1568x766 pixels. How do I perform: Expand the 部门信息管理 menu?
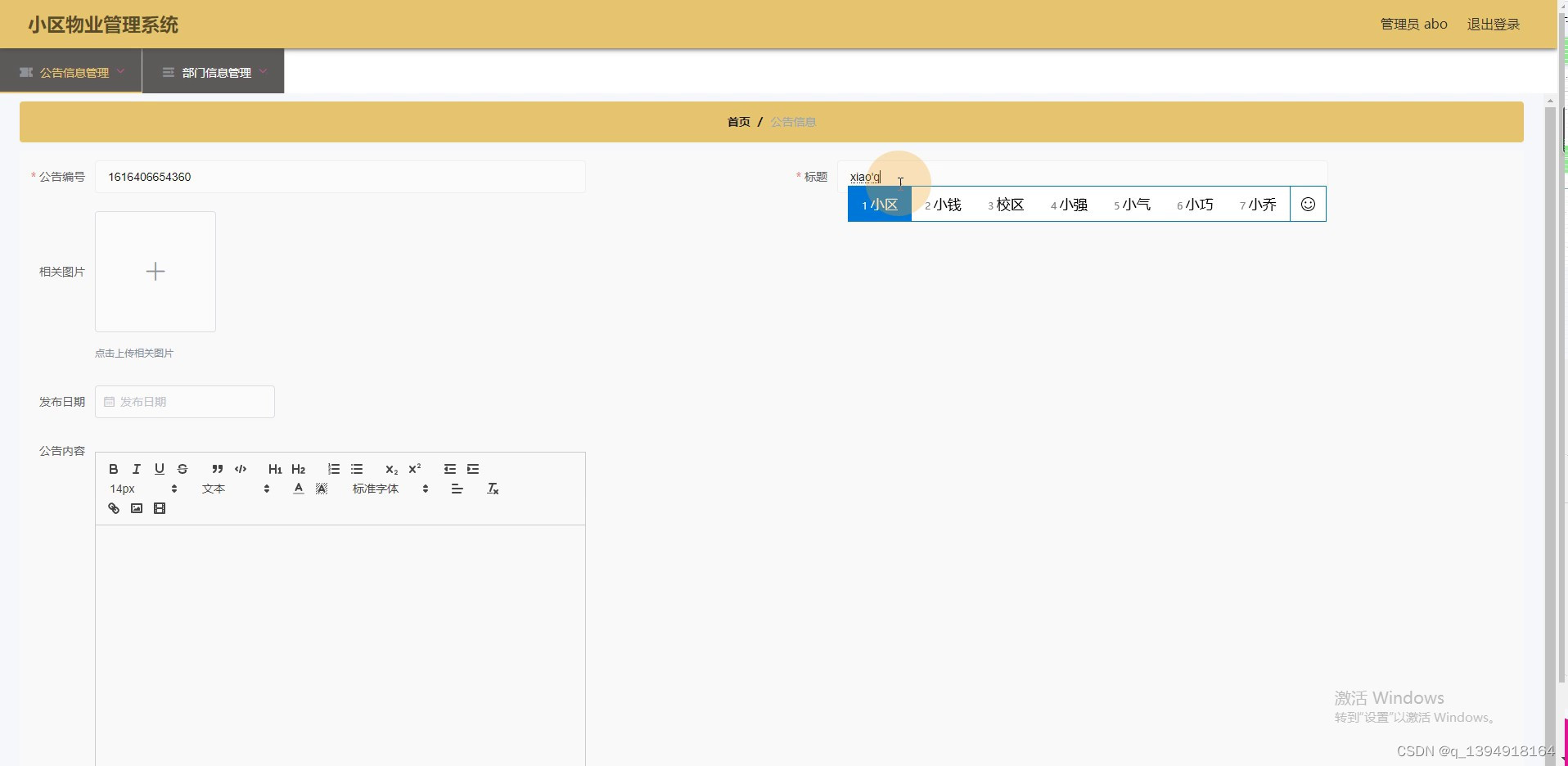(x=214, y=72)
